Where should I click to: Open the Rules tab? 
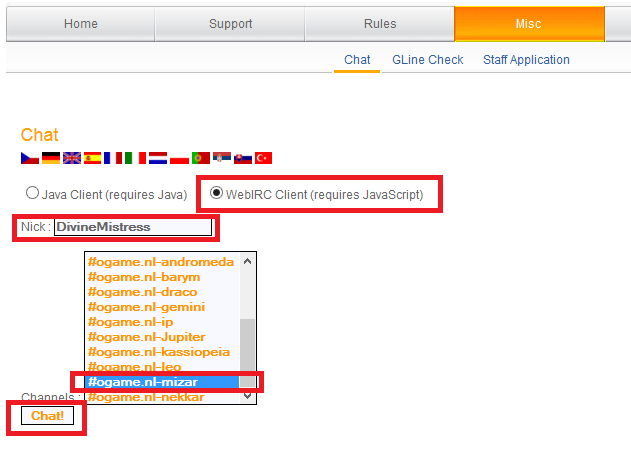[380, 24]
